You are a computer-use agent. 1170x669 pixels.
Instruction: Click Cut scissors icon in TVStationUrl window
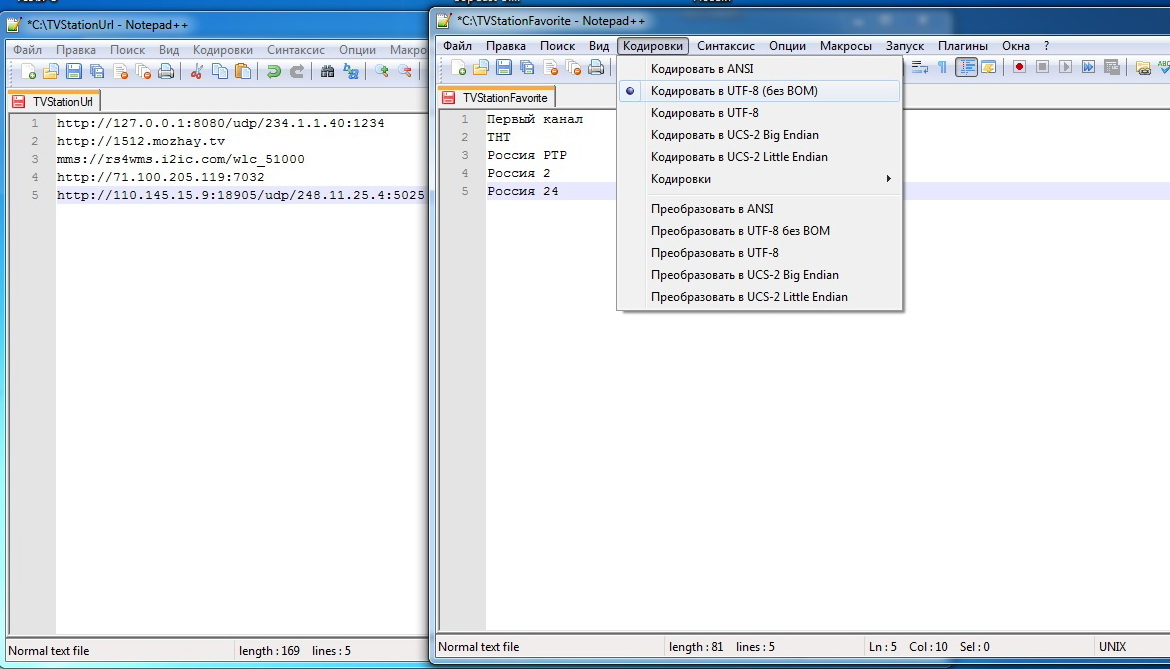point(197,72)
